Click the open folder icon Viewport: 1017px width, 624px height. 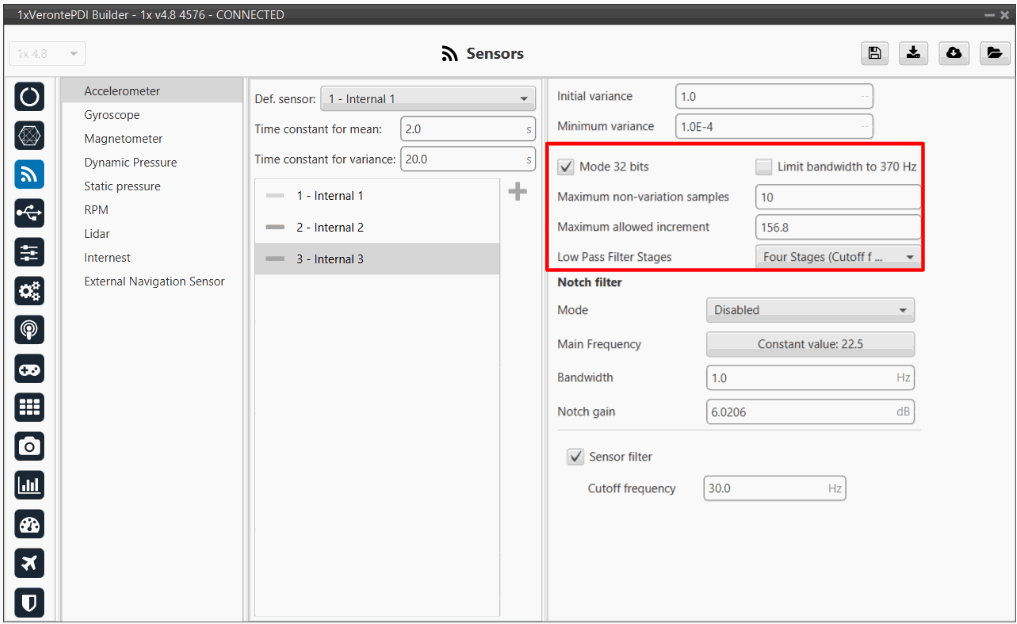coord(993,53)
